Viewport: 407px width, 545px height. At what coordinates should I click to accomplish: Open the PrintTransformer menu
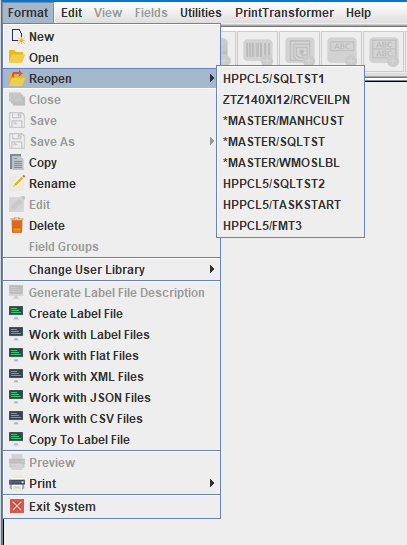point(284,13)
